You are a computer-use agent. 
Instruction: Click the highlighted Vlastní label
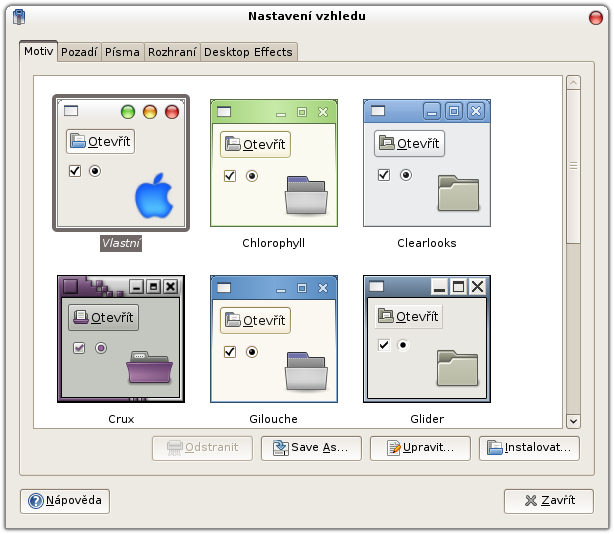tap(121, 243)
